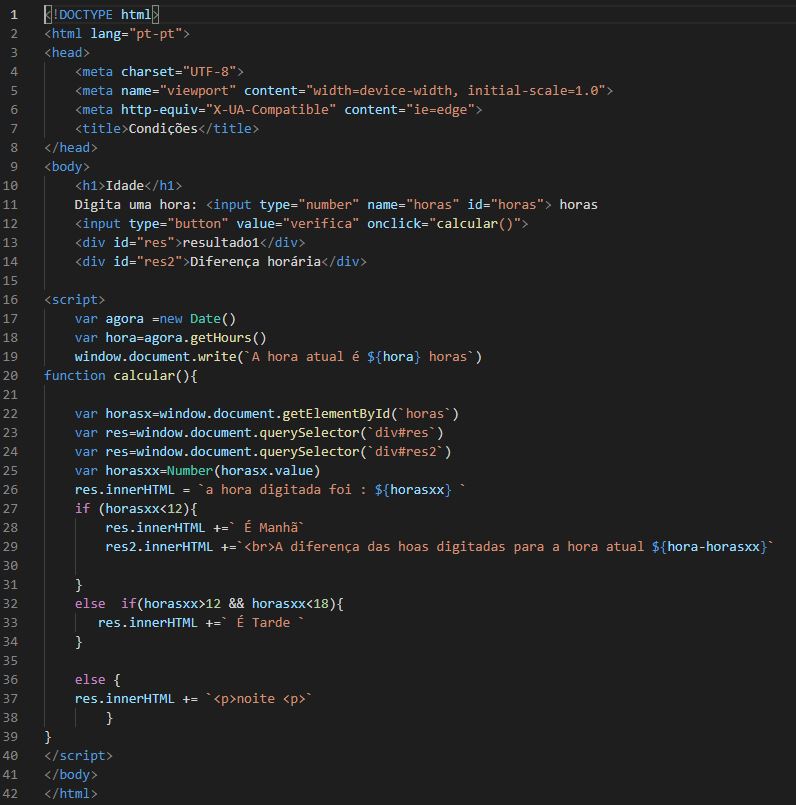This screenshot has height=805, width=796.
Task: Click the 'if (horasxx<12)' condition
Action: click(132, 509)
